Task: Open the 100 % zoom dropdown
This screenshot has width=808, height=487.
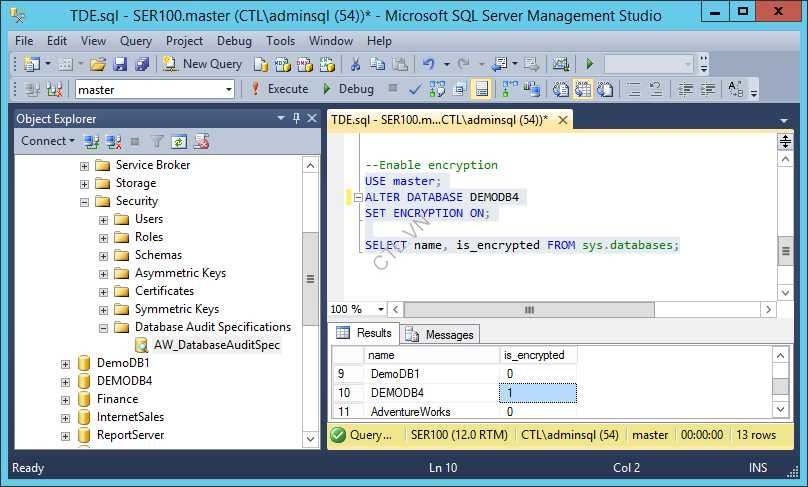Action: pyautogui.click(x=380, y=309)
